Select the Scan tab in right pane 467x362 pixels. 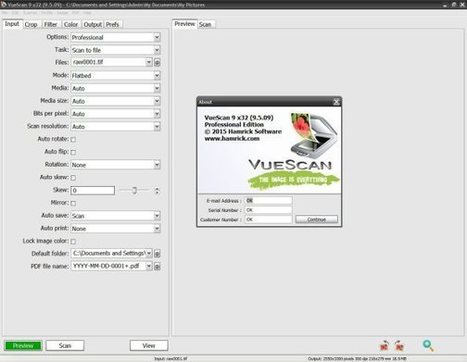[x=205, y=24]
